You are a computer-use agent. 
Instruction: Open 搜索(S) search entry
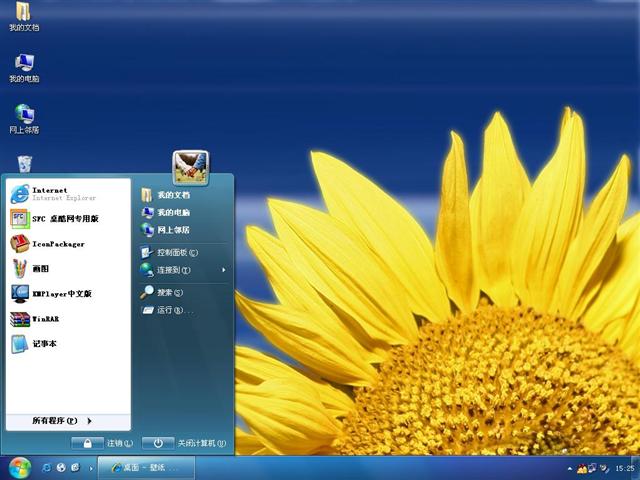[x=183, y=292]
